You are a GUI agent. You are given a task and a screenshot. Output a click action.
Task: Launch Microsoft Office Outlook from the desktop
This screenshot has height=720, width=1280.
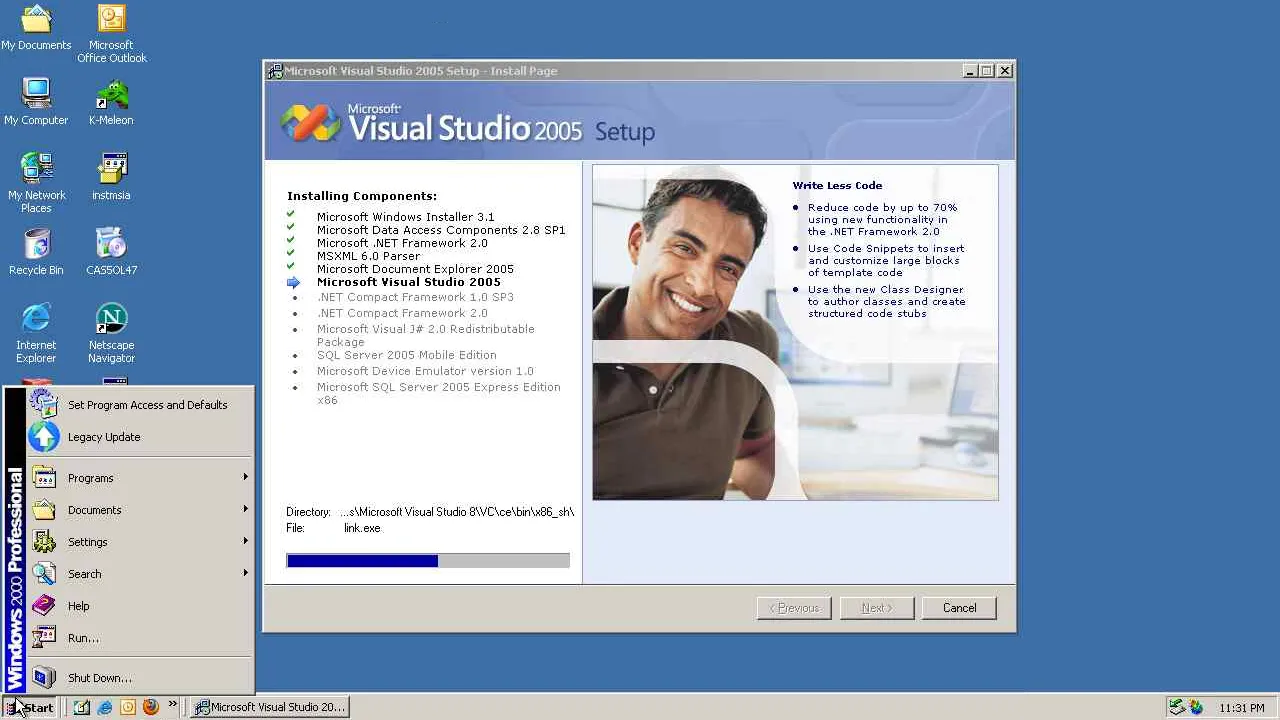click(111, 34)
